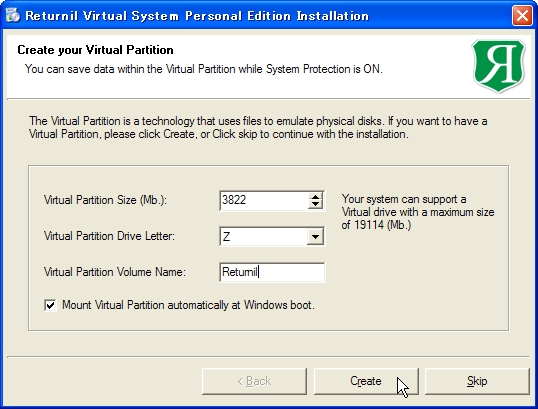Click the Create button
Image resolution: width=538 pixels, height=409 pixels.
tap(366, 381)
